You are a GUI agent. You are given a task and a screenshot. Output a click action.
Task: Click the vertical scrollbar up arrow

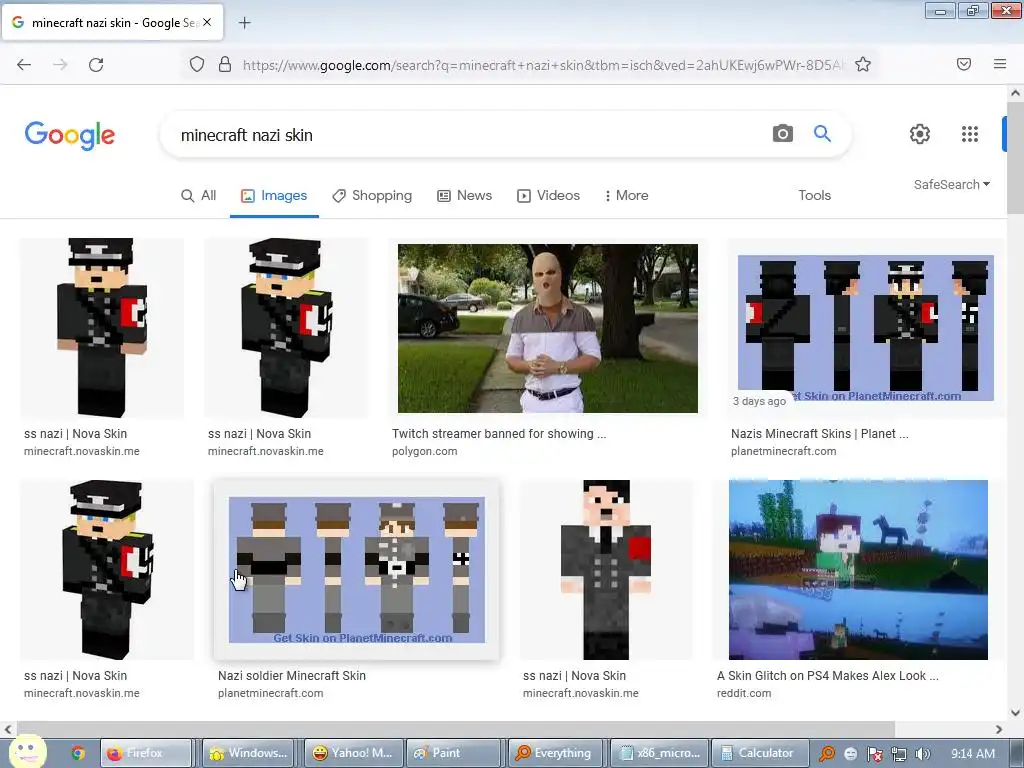click(x=1016, y=93)
